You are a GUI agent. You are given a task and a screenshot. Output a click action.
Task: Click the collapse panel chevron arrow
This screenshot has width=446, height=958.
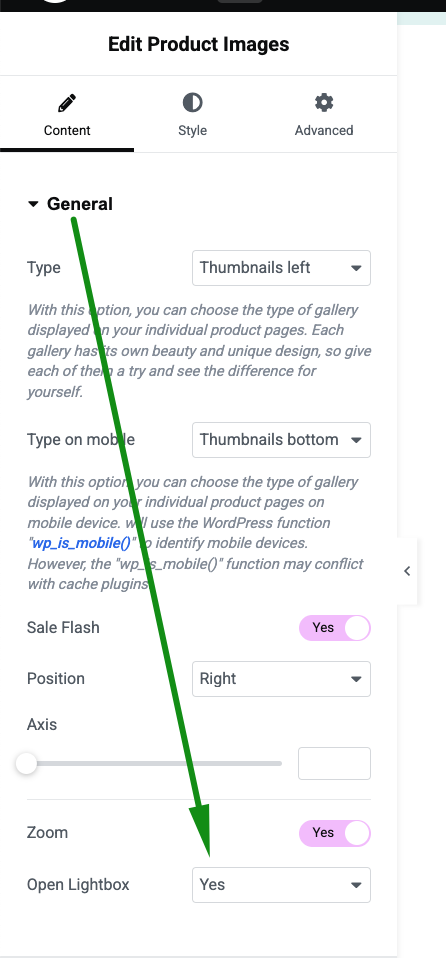coord(407,571)
